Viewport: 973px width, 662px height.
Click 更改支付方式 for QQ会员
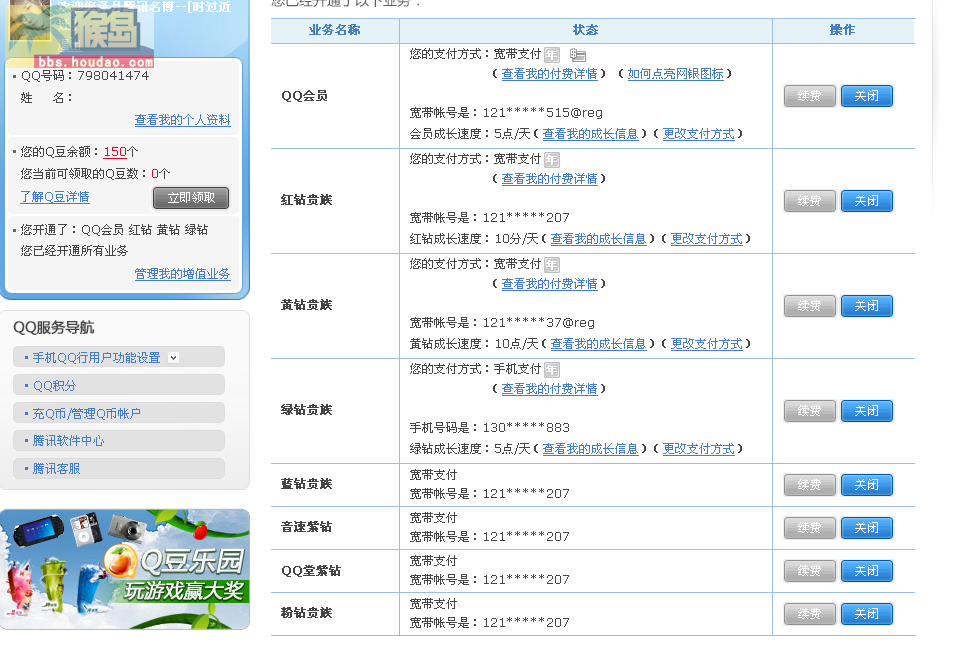[698, 134]
